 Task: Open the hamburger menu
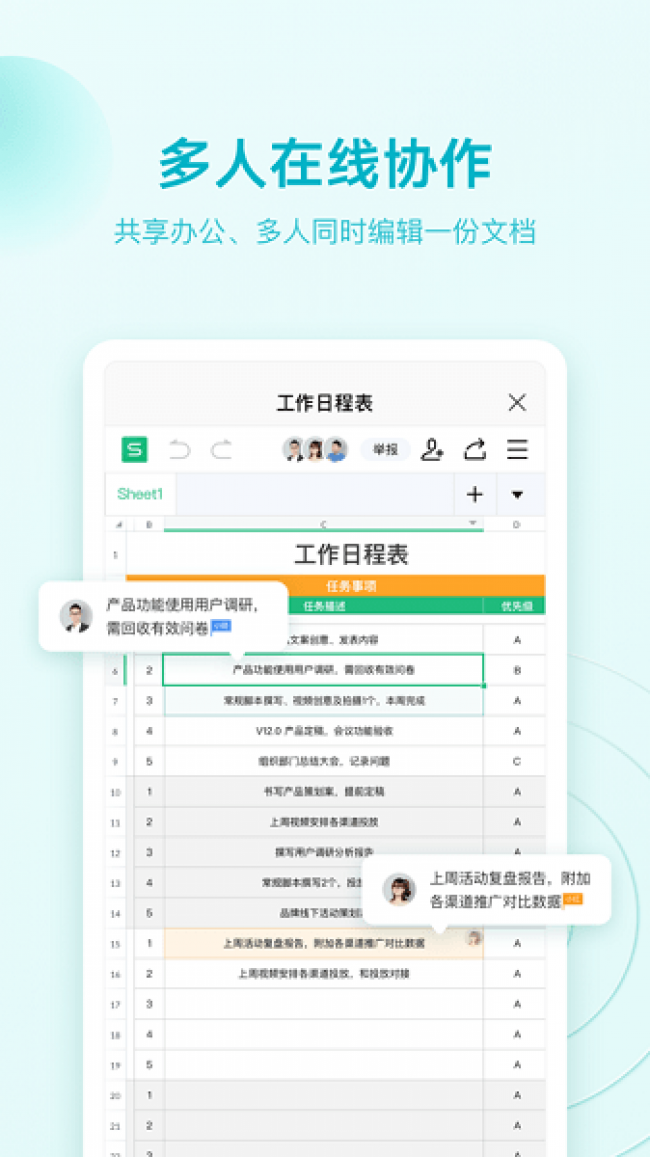pyautogui.click(x=517, y=450)
